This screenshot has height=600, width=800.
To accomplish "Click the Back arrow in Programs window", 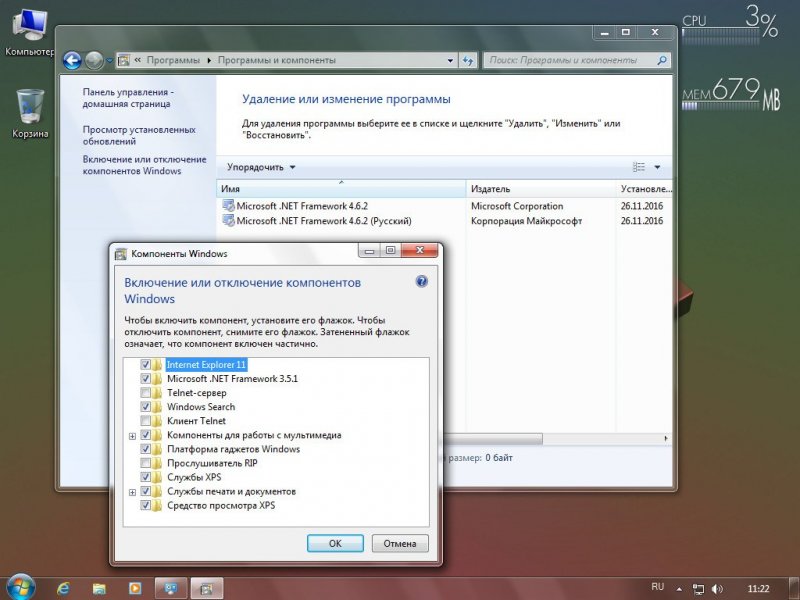I will 72,60.
